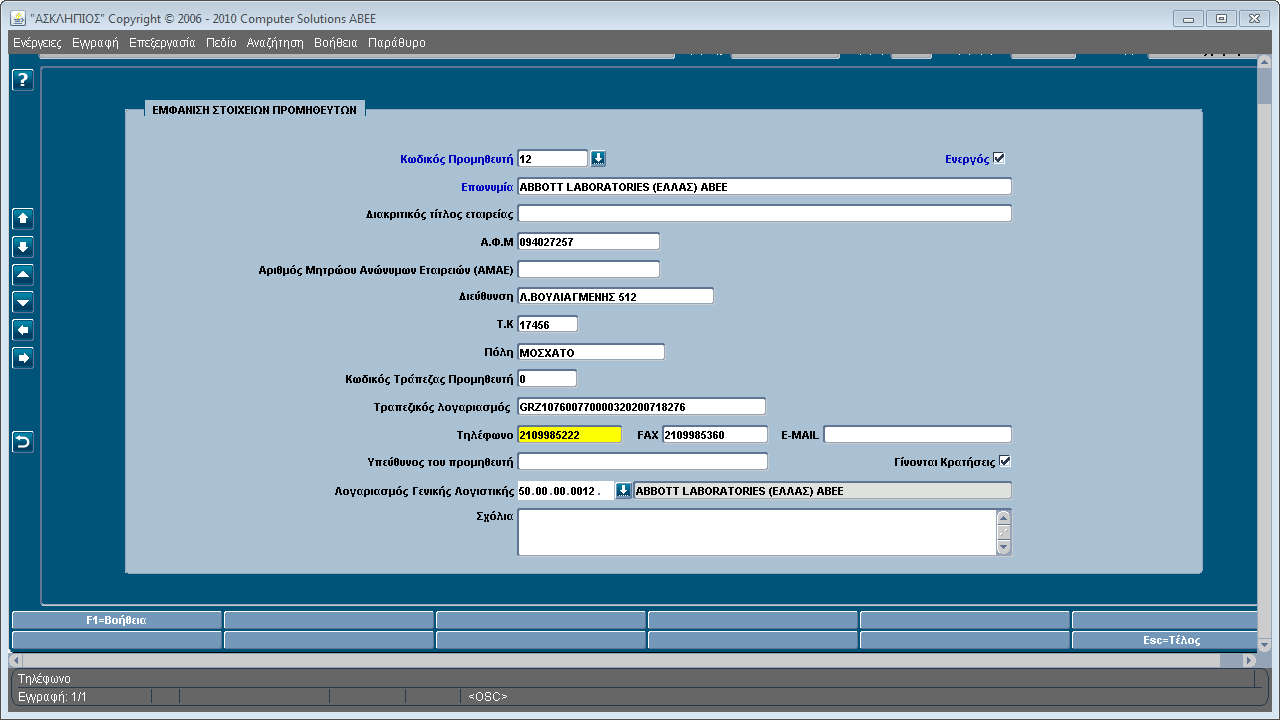
Task: Open the Λογαριασμός Γενικής Λογιστικής lookup list
Action: pyautogui.click(x=623, y=490)
